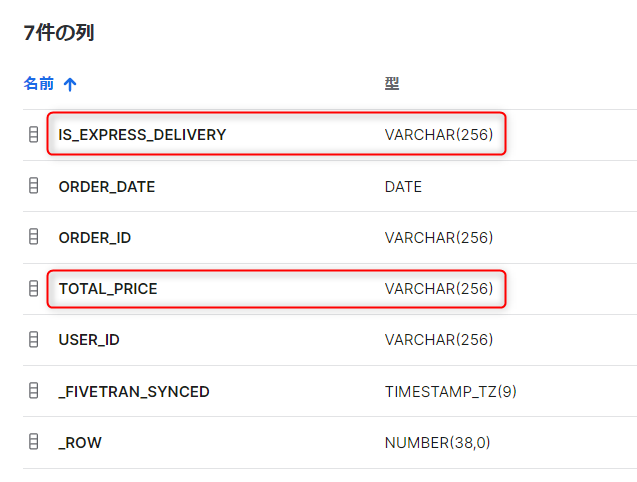The height and width of the screenshot is (482, 637).
Task: Click the TIMESTAMP_TZ(9) type value
Action: [451, 392]
